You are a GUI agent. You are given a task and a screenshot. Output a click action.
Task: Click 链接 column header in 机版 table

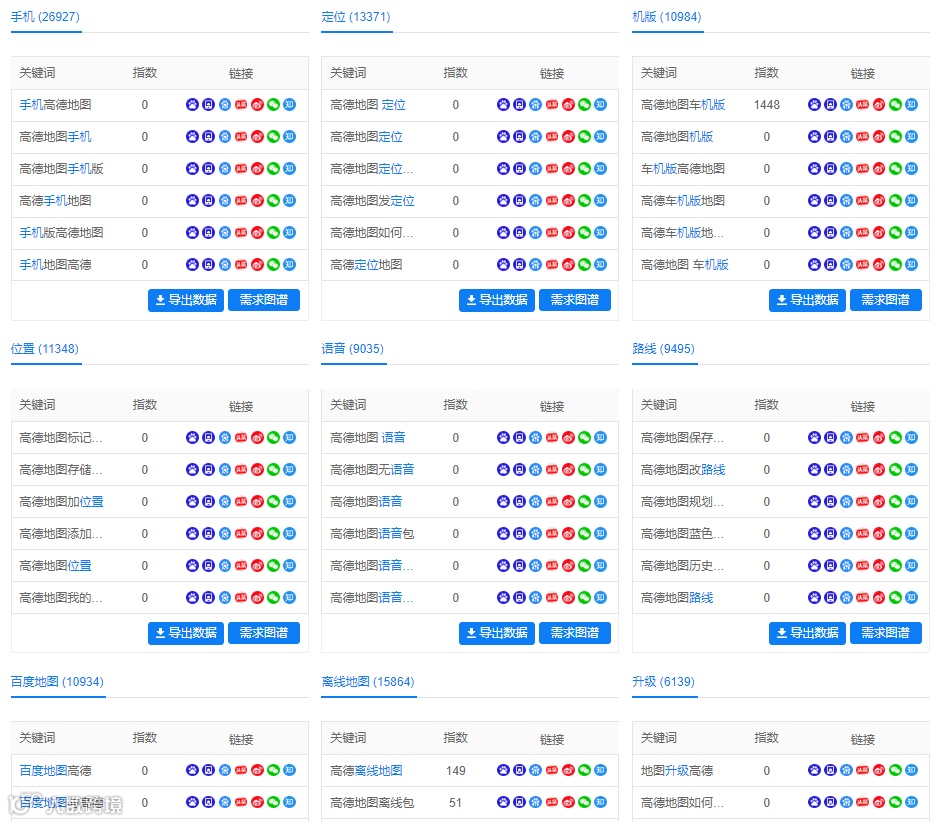(863, 73)
